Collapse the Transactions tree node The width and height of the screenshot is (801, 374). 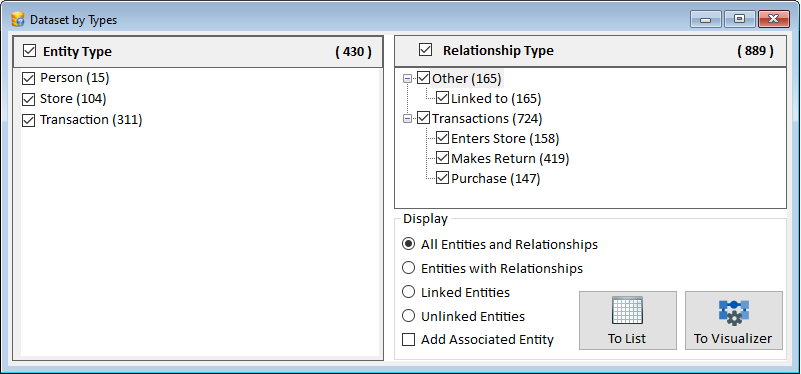[407, 118]
